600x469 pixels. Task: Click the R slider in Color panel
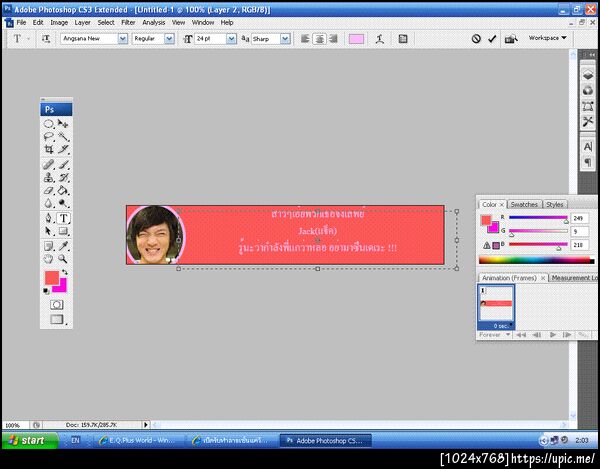point(538,218)
